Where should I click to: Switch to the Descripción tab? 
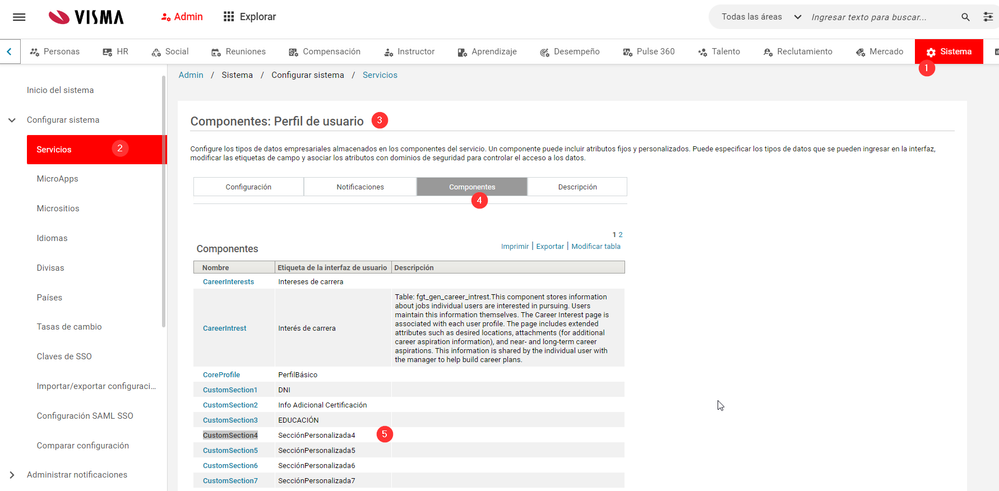(x=577, y=187)
